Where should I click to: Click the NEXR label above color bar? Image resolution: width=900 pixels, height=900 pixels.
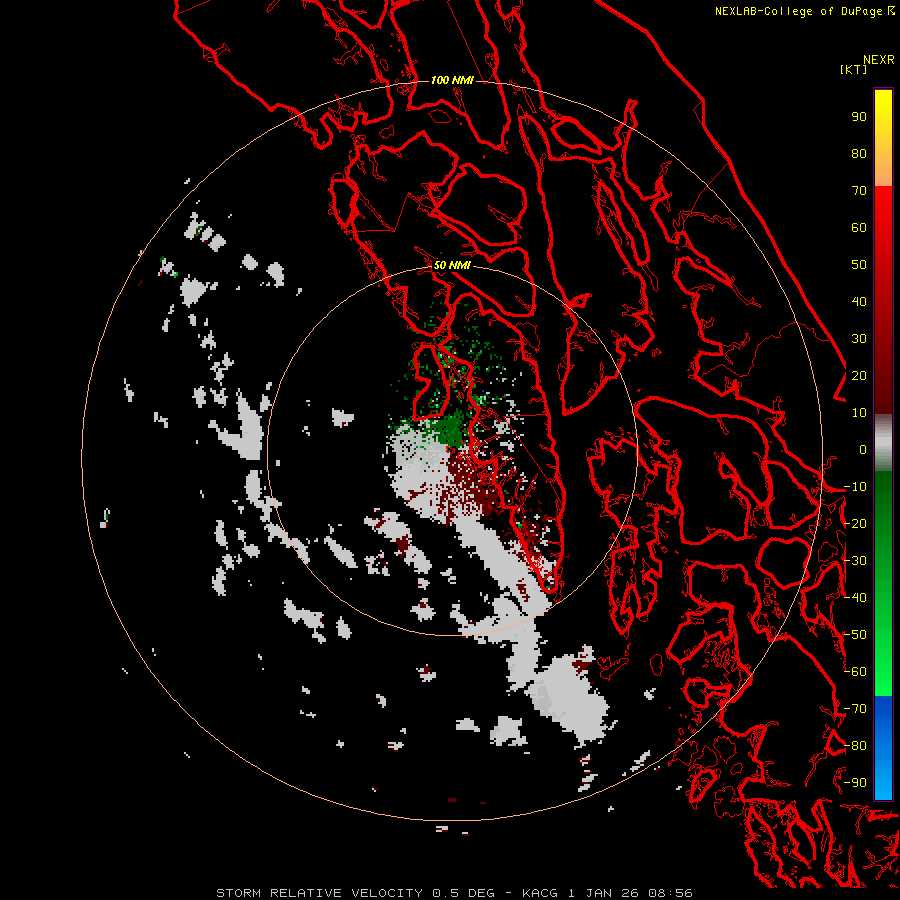pos(879,59)
